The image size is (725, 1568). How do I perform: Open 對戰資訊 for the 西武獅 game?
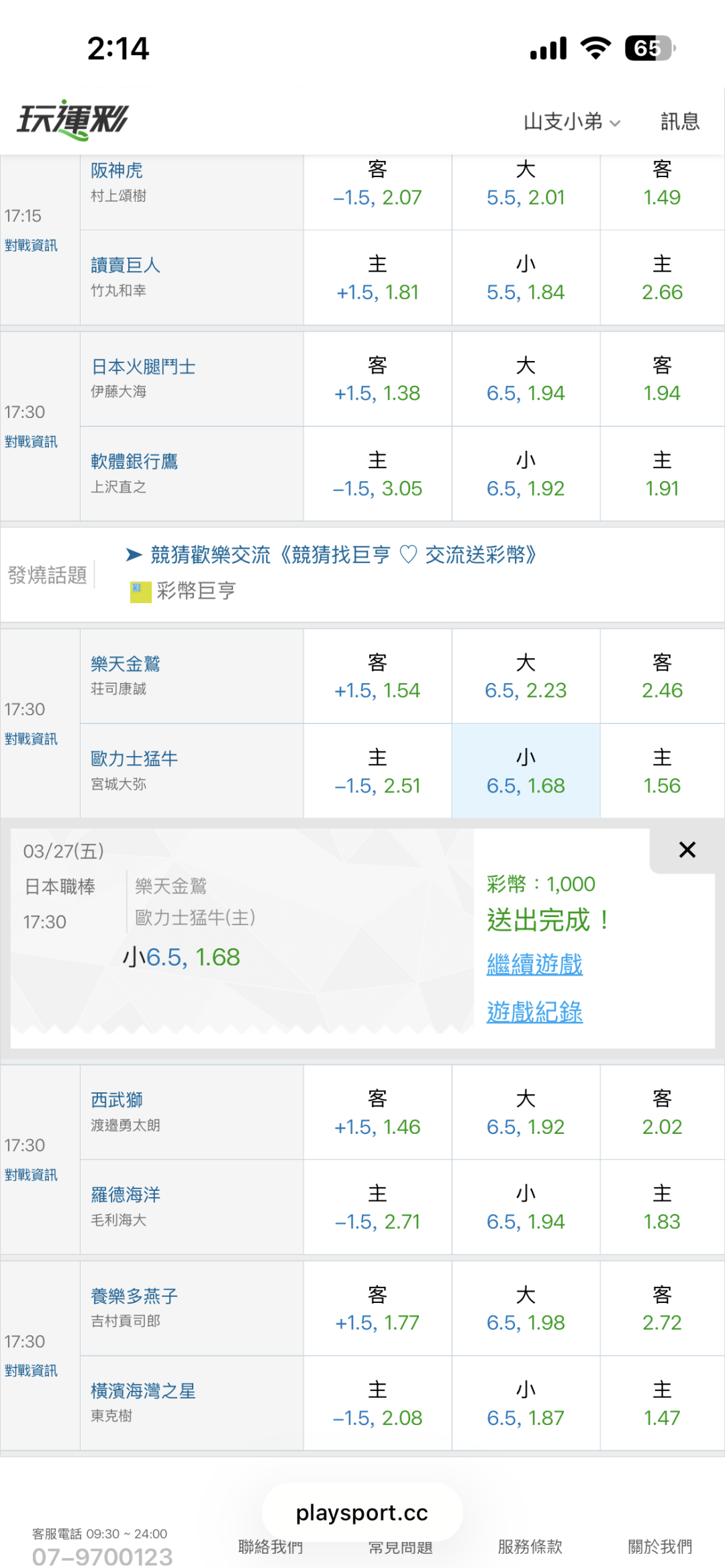pos(31,1175)
